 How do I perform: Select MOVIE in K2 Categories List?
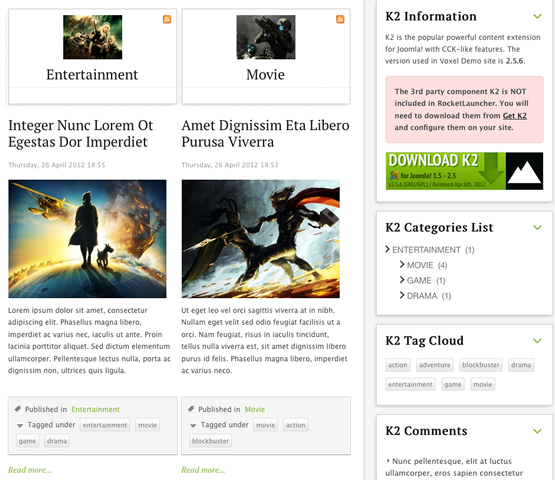[x=420, y=265]
